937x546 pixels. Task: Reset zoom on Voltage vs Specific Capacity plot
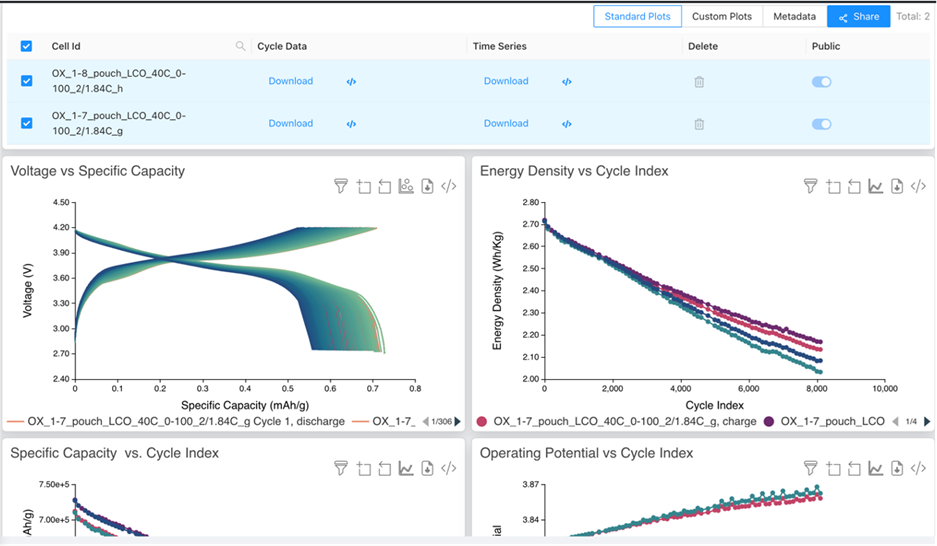coord(385,186)
